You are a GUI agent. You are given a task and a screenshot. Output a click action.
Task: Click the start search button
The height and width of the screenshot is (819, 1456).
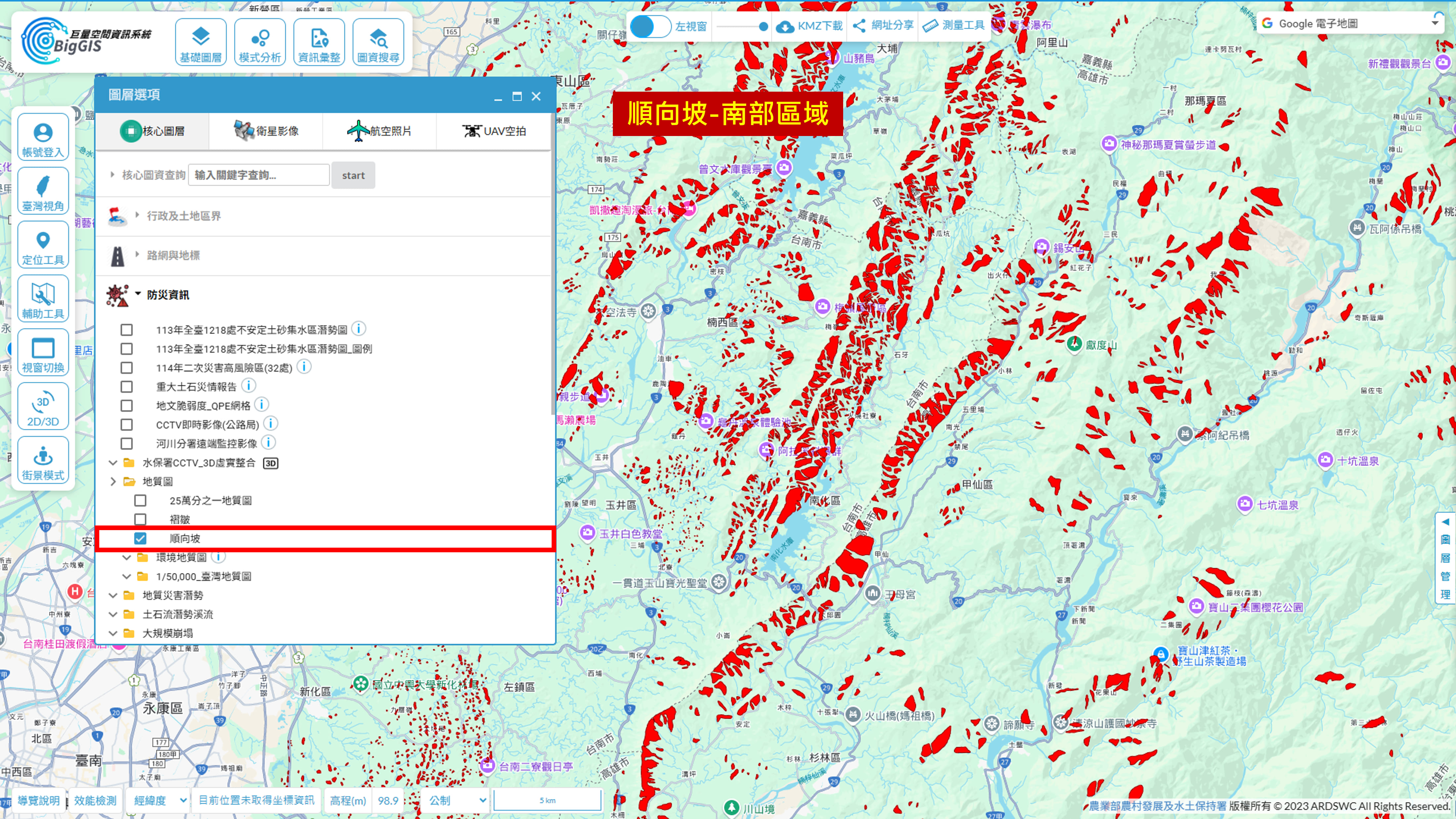[353, 175]
